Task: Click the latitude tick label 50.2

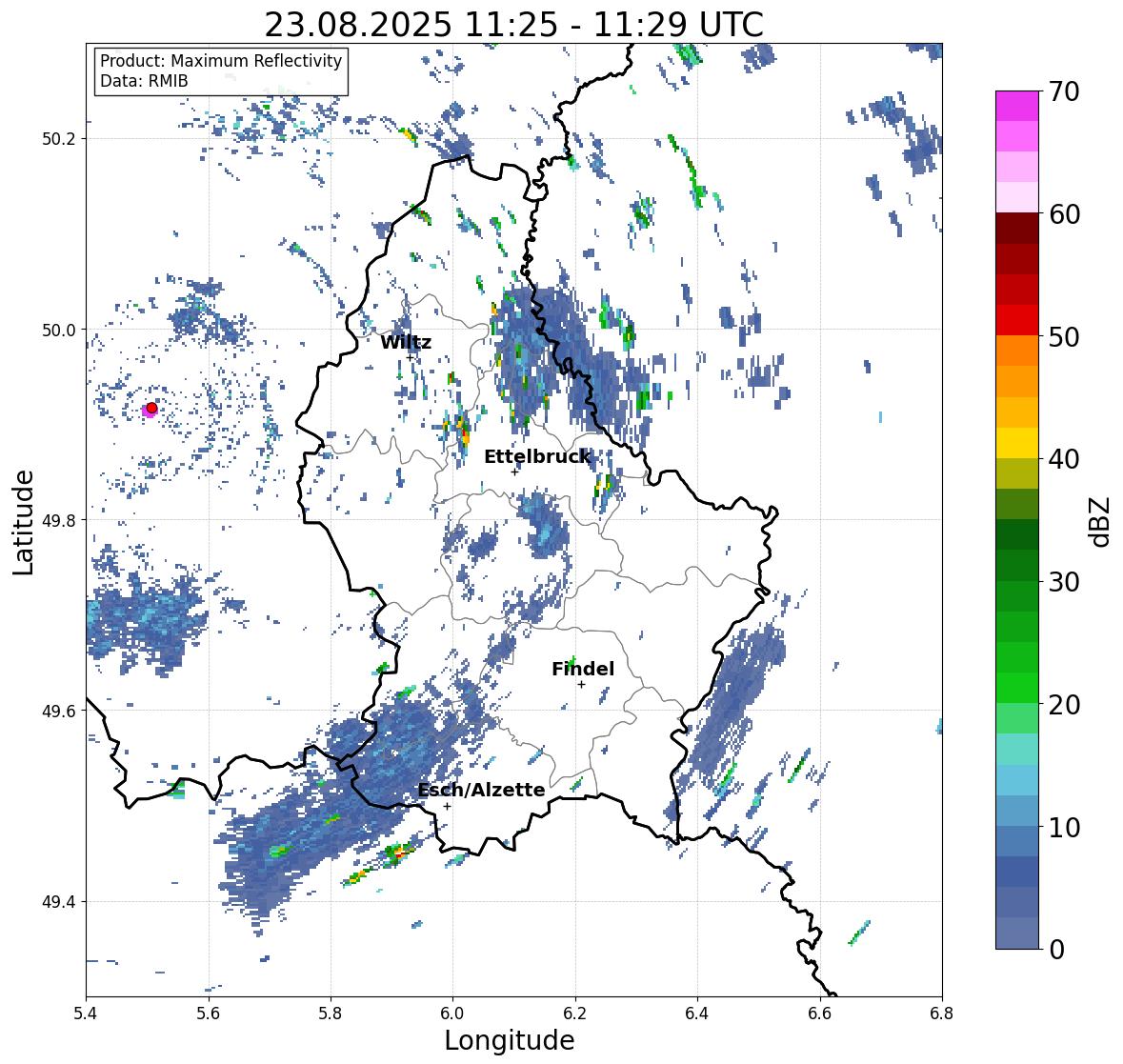Action: 59,139
